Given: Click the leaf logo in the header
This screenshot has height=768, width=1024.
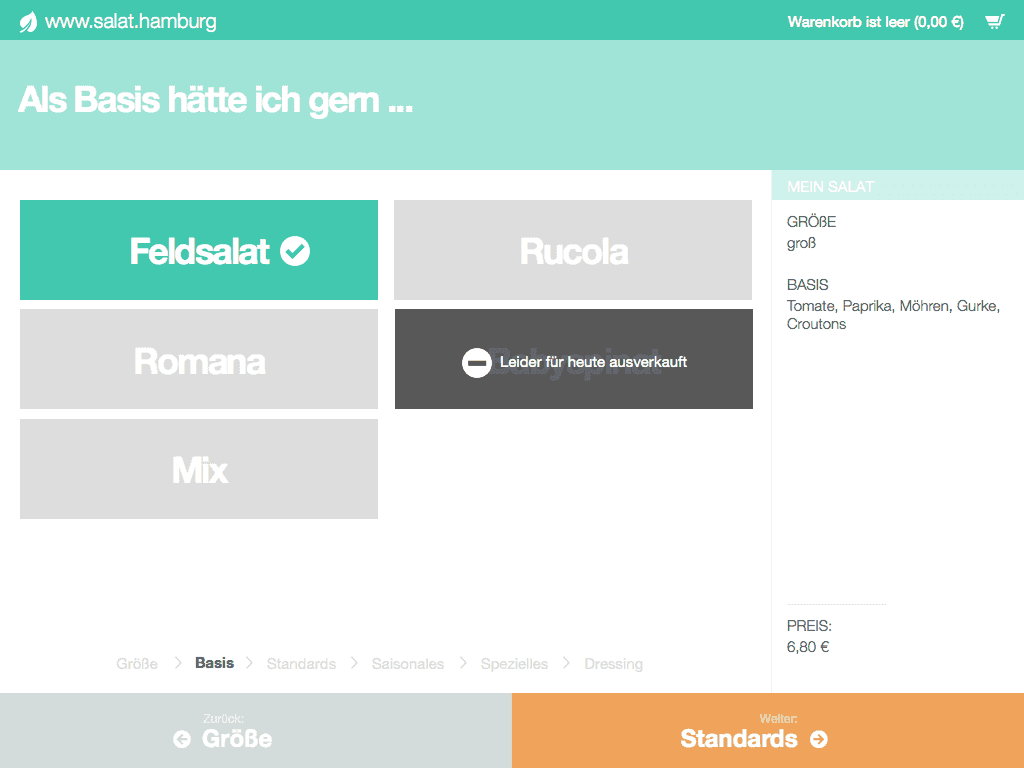Looking at the screenshot, I should click(30, 19).
